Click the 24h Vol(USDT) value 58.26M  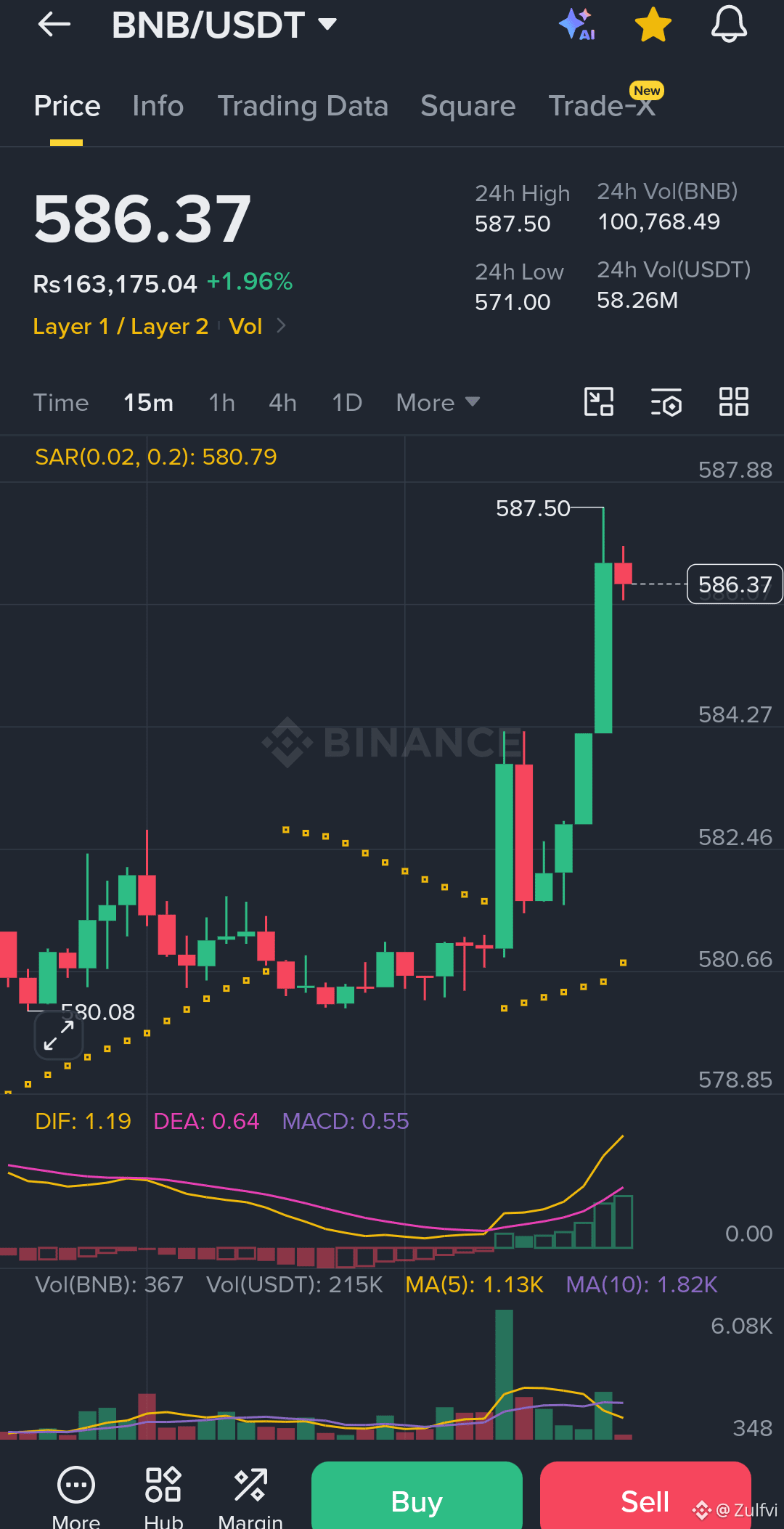[637, 300]
